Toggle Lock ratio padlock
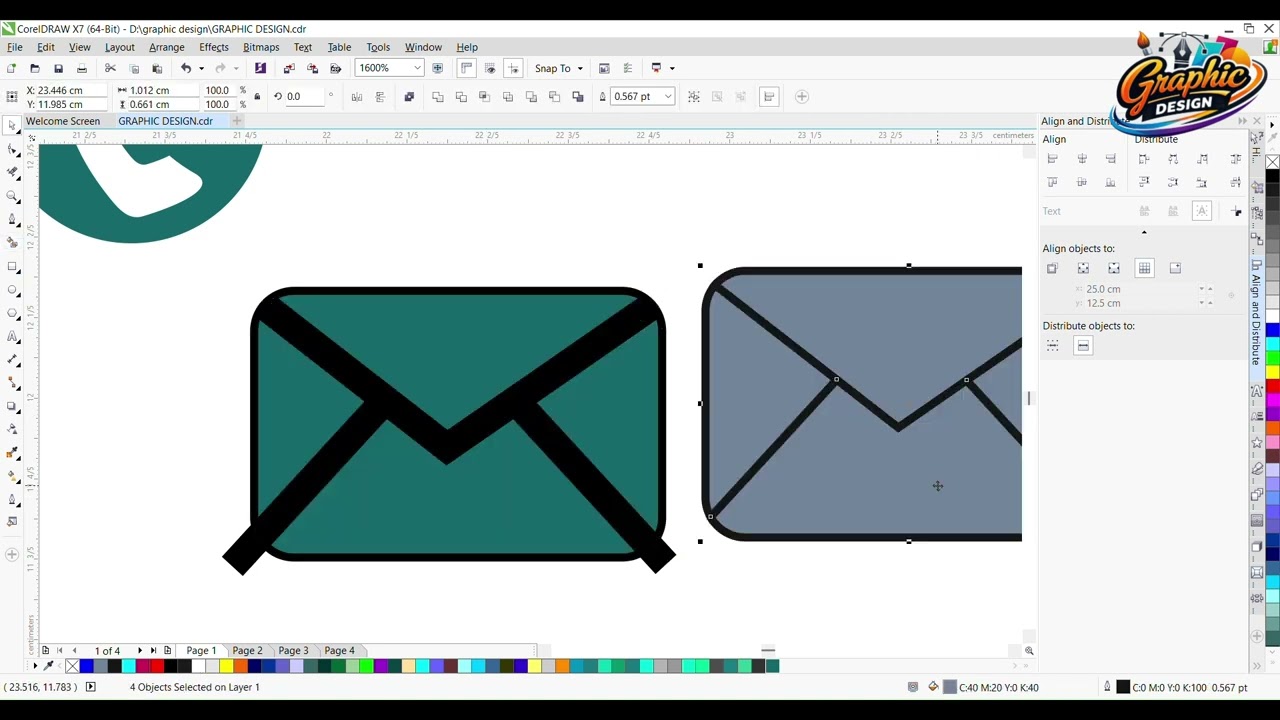Image resolution: width=1280 pixels, height=720 pixels. [257, 97]
